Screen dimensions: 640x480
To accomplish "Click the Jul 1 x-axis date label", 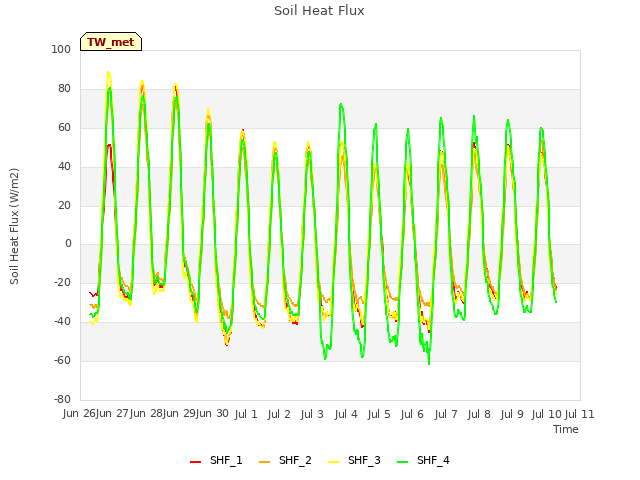I will pos(246,414).
